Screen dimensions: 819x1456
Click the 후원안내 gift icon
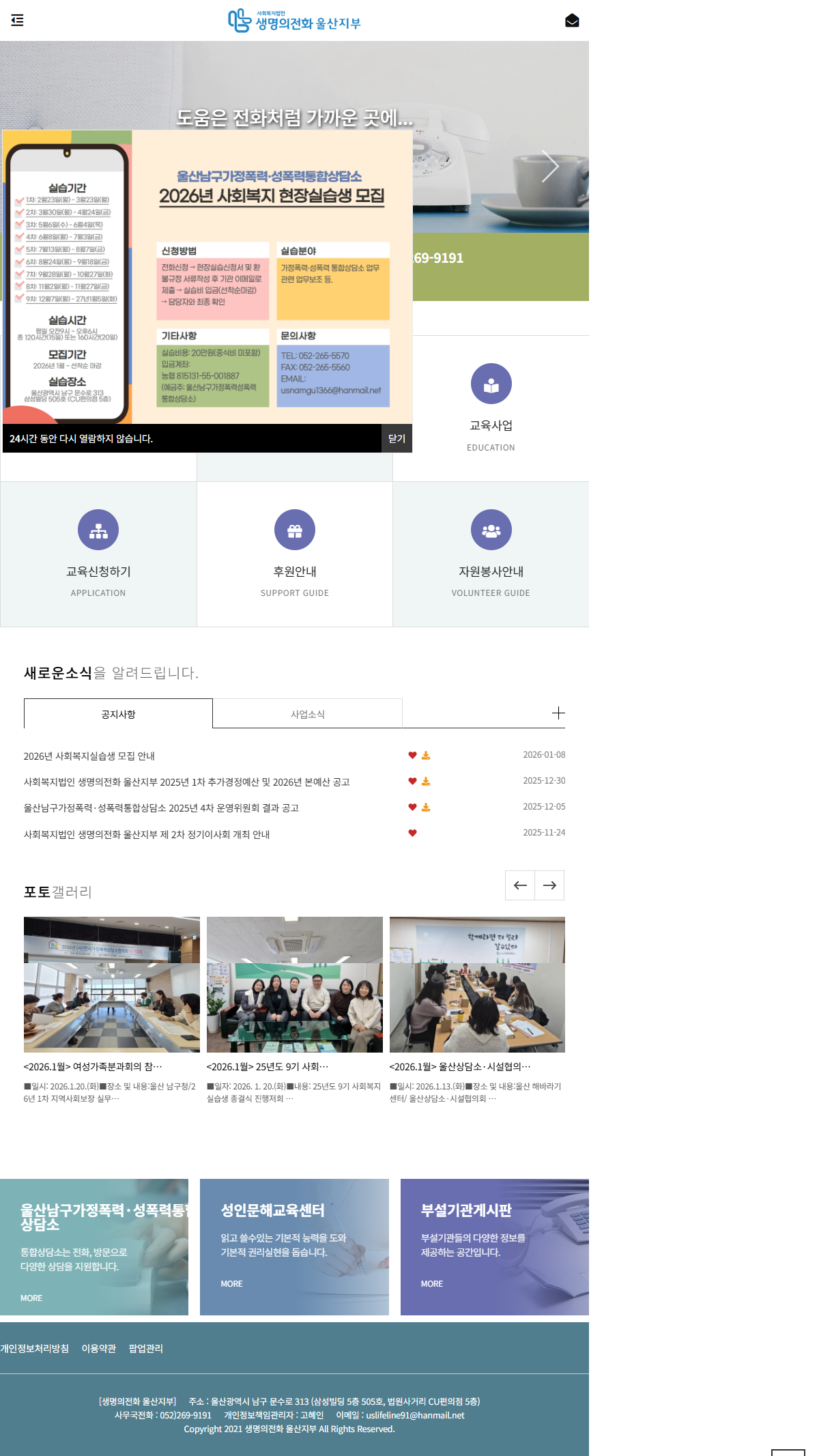(x=295, y=530)
